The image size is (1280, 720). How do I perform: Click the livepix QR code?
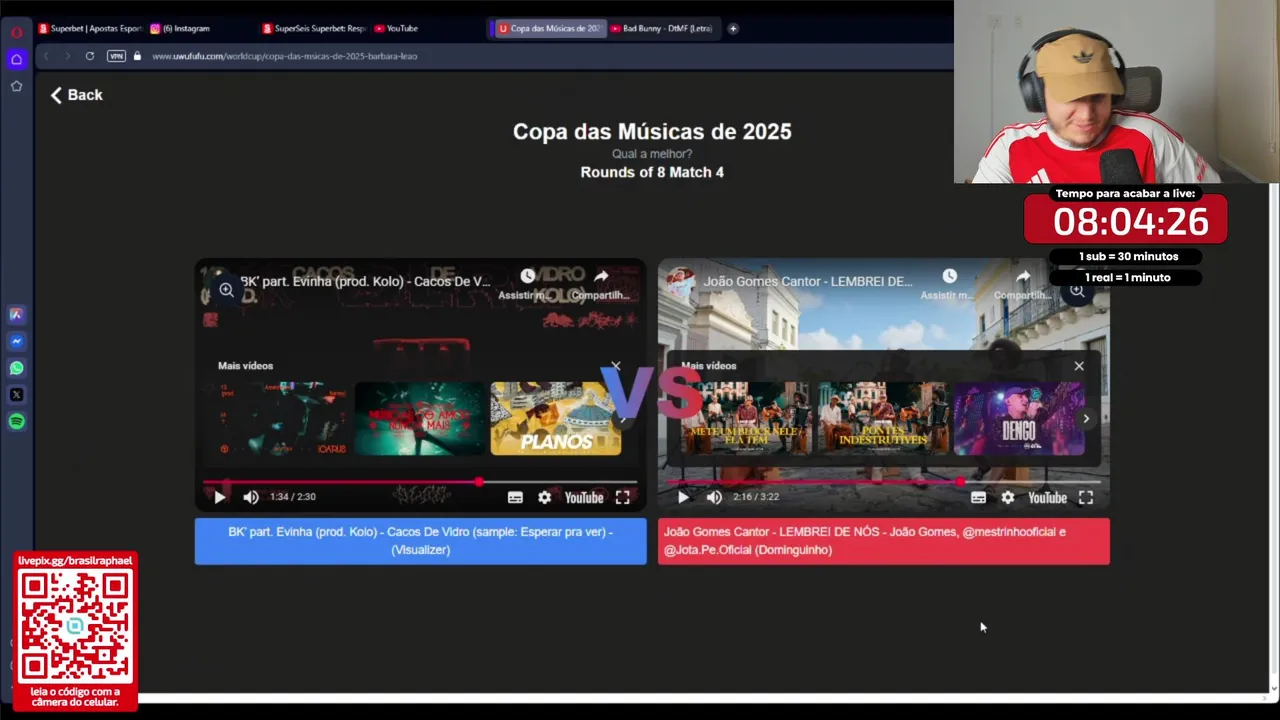[75, 628]
